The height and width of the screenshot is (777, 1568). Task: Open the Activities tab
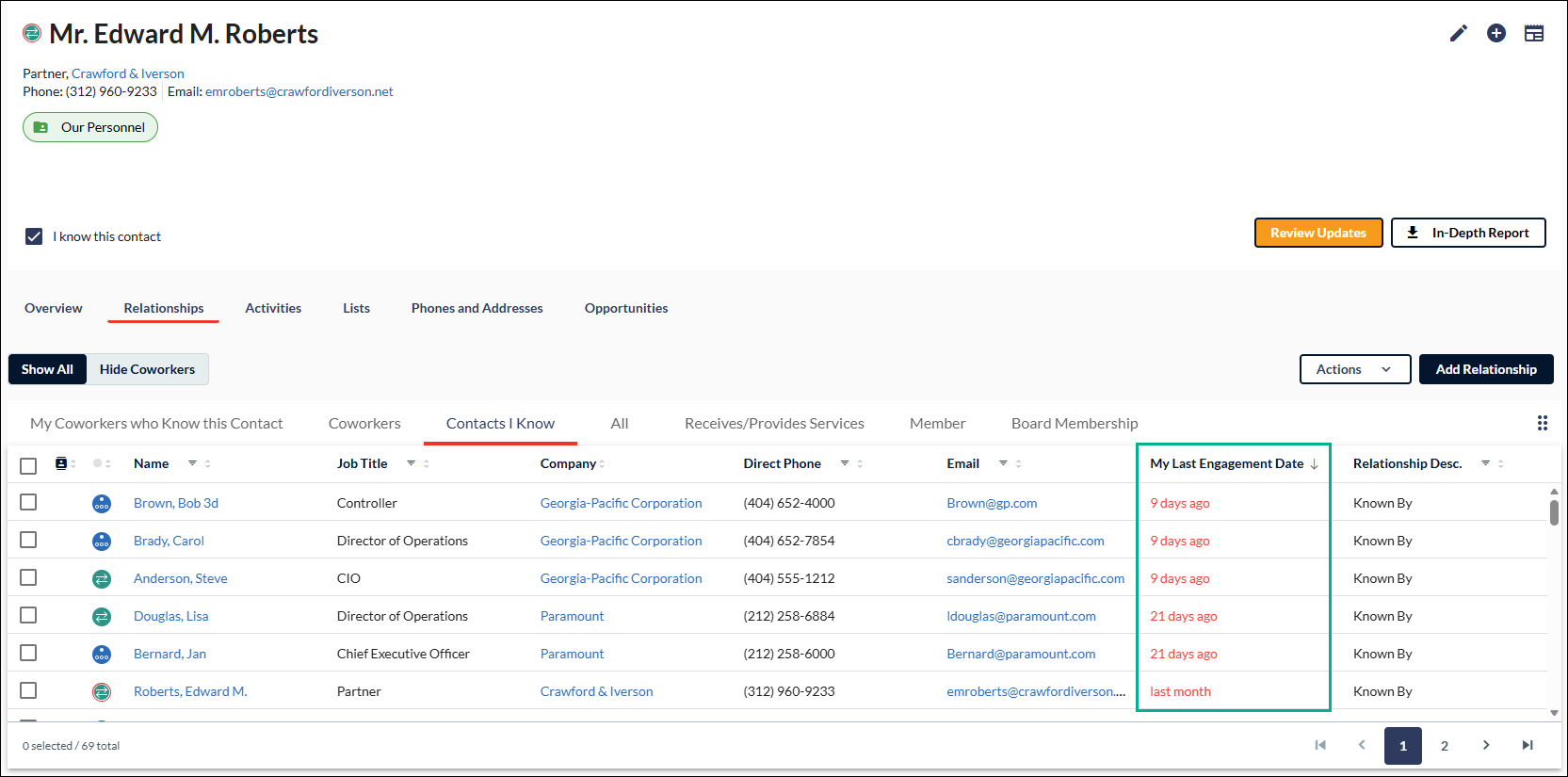(x=273, y=308)
